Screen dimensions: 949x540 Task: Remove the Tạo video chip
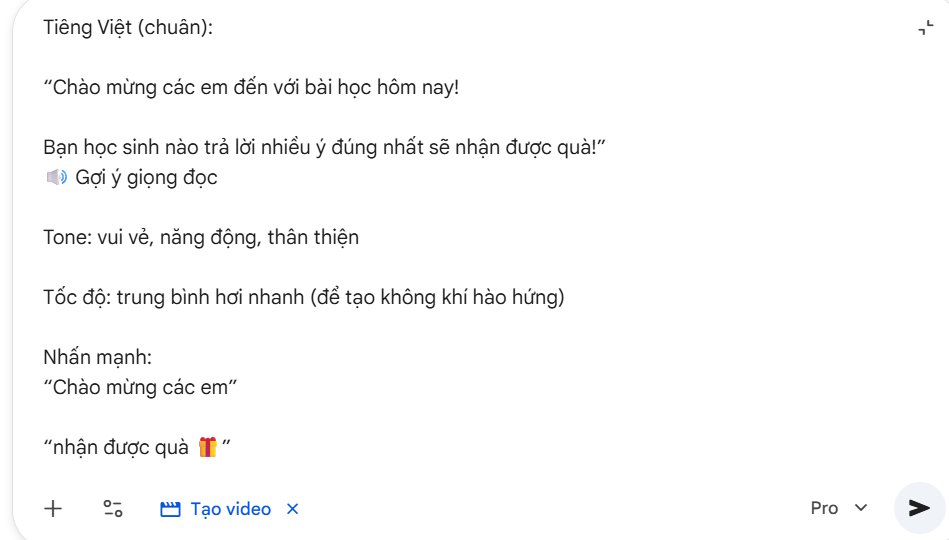(292, 509)
